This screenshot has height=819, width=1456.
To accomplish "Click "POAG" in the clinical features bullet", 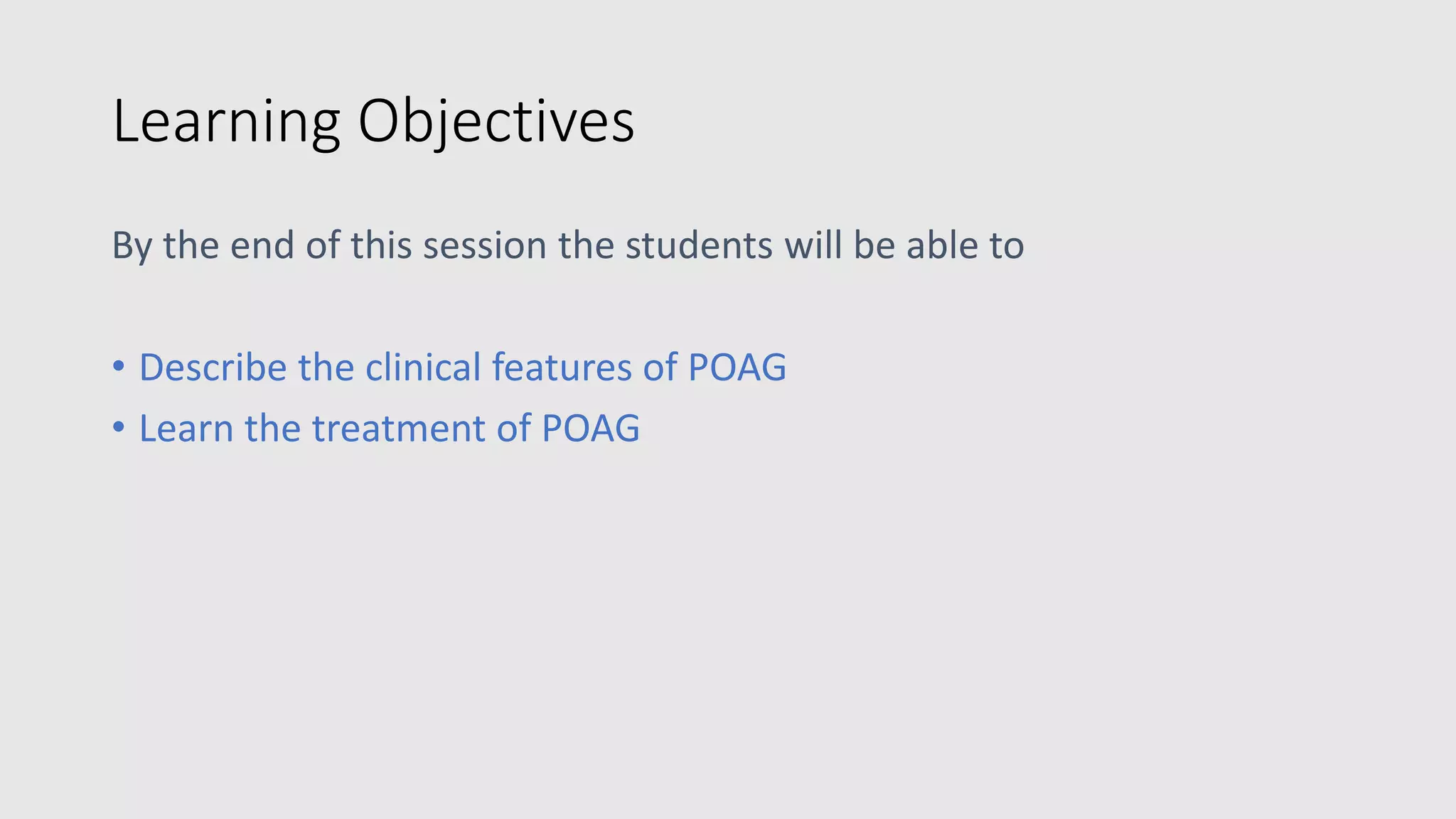I will [737, 368].
